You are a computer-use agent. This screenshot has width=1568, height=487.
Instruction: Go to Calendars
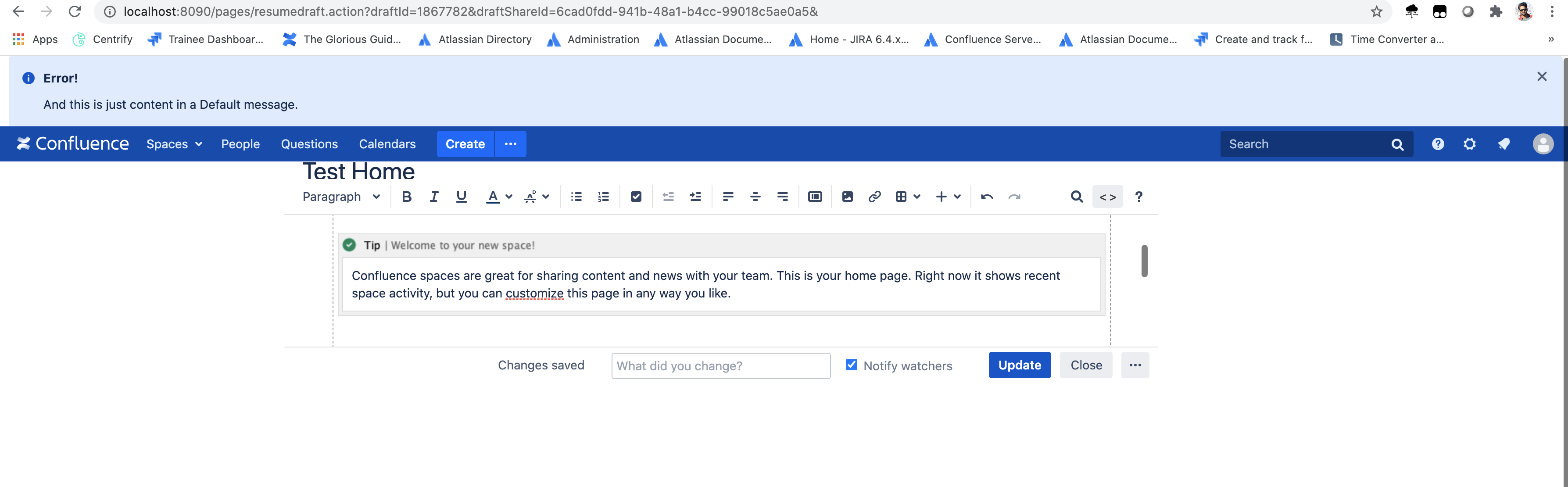[387, 144]
